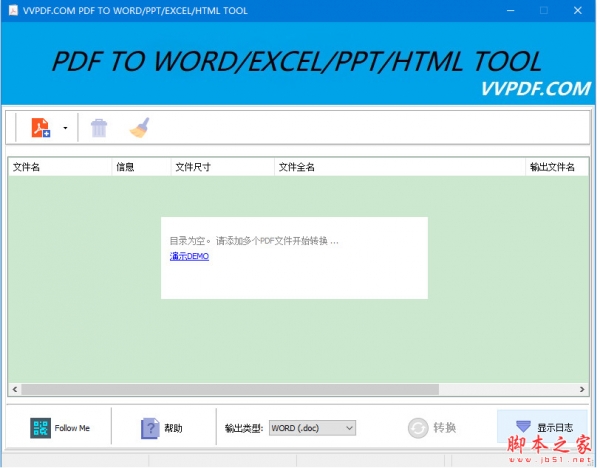Image resolution: width=600 pixels, height=468 pixels.
Task: Click the 显示日志 show log button
Action: pyautogui.click(x=542, y=427)
